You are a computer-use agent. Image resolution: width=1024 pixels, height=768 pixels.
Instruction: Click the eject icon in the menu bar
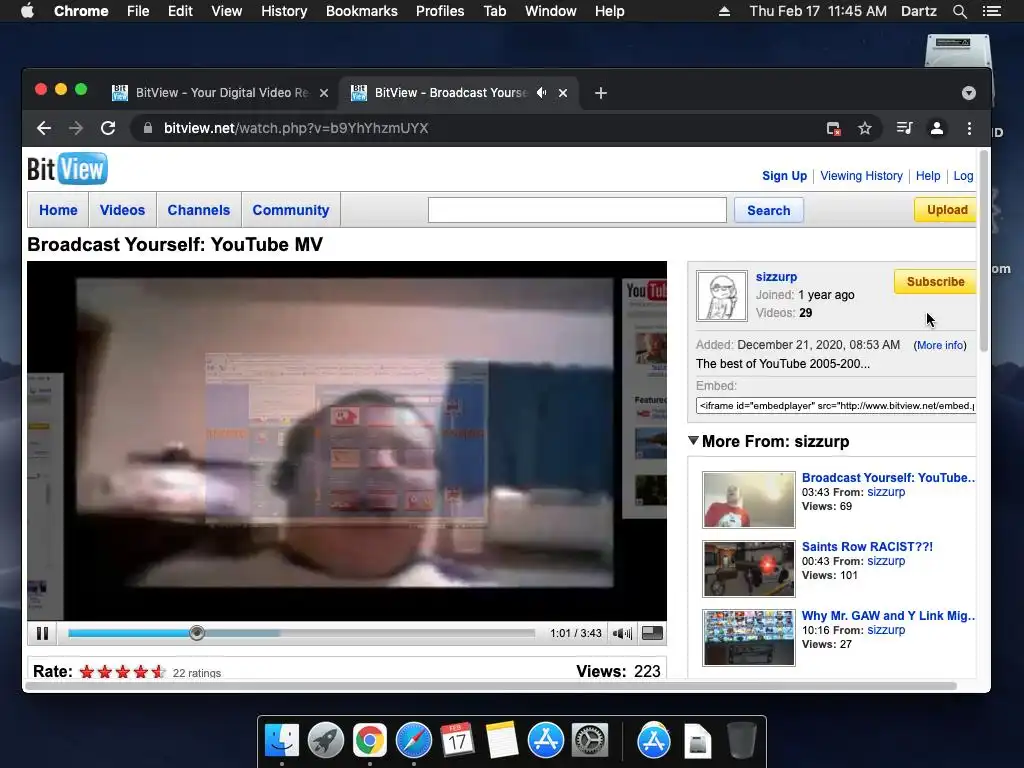[724, 11]
